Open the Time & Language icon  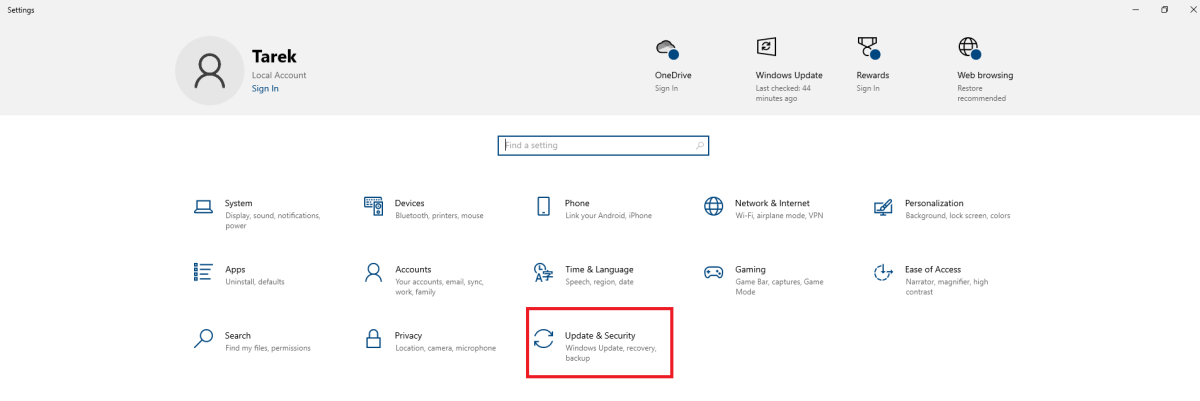pos(544,272)
